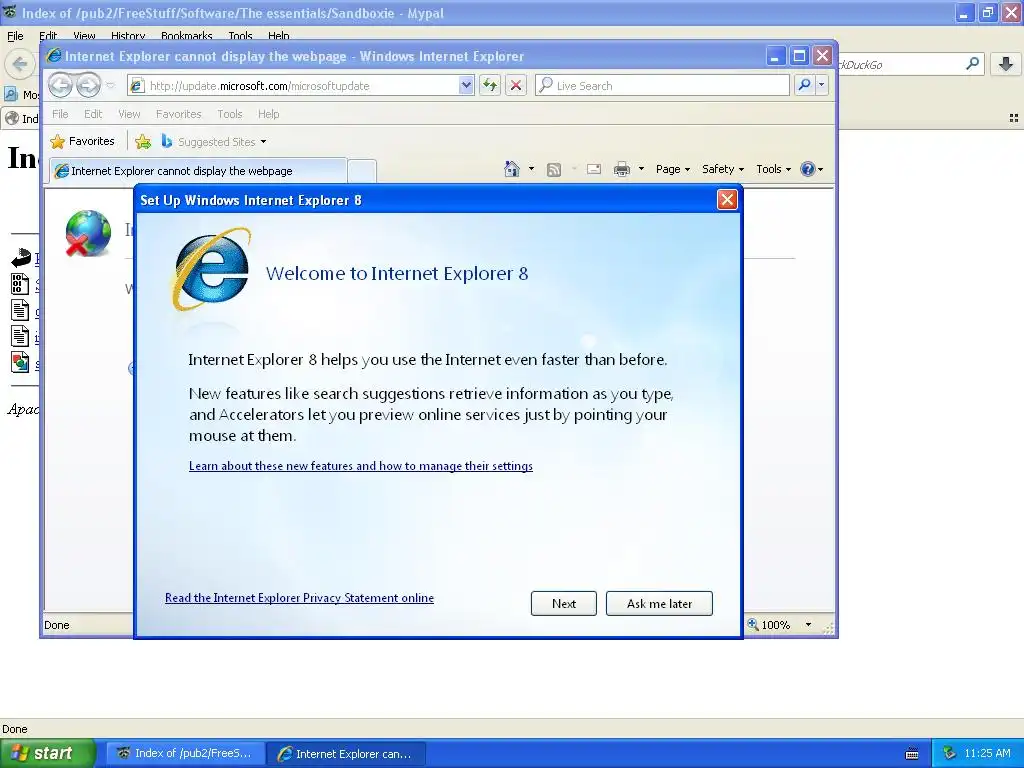Click Mypal Back arrow button
Viewport: 1024px width, 768px height.
20,64
